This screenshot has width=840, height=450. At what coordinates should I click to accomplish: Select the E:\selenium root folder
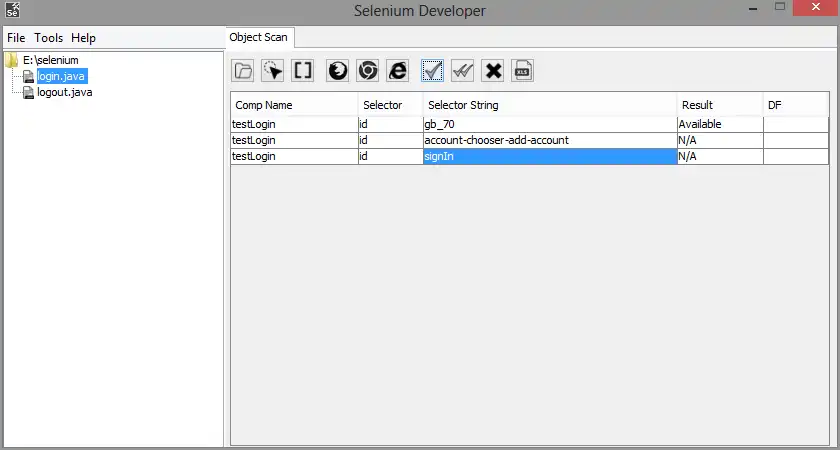coord(50,60)
